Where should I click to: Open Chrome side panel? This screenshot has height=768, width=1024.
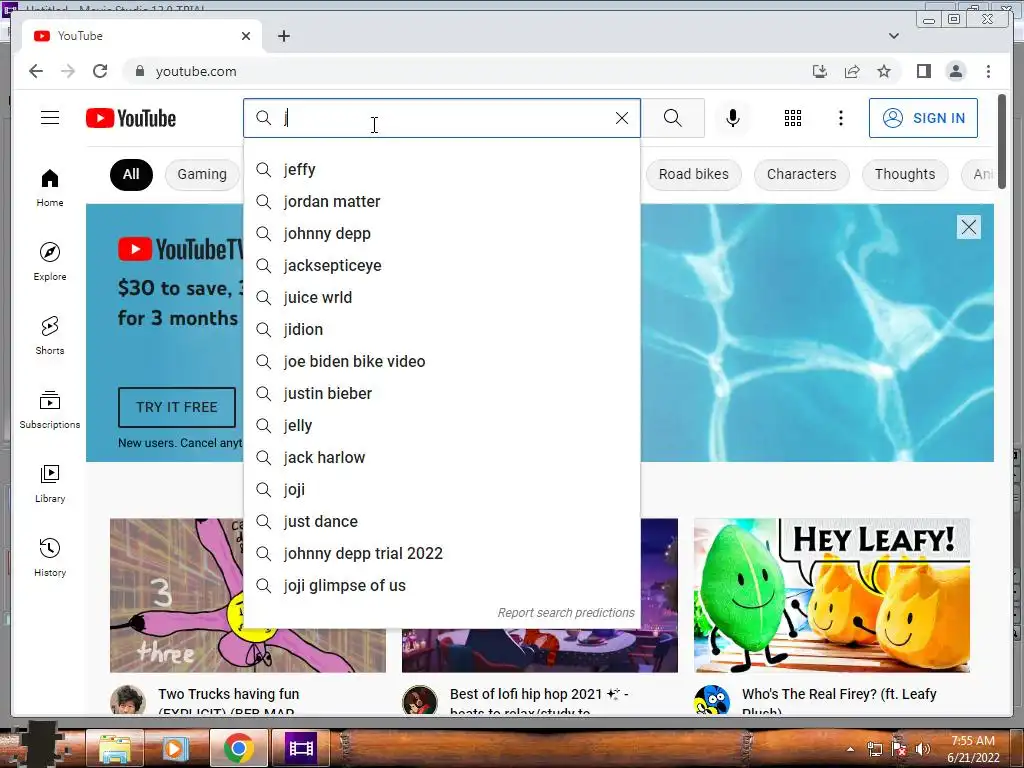923,71
